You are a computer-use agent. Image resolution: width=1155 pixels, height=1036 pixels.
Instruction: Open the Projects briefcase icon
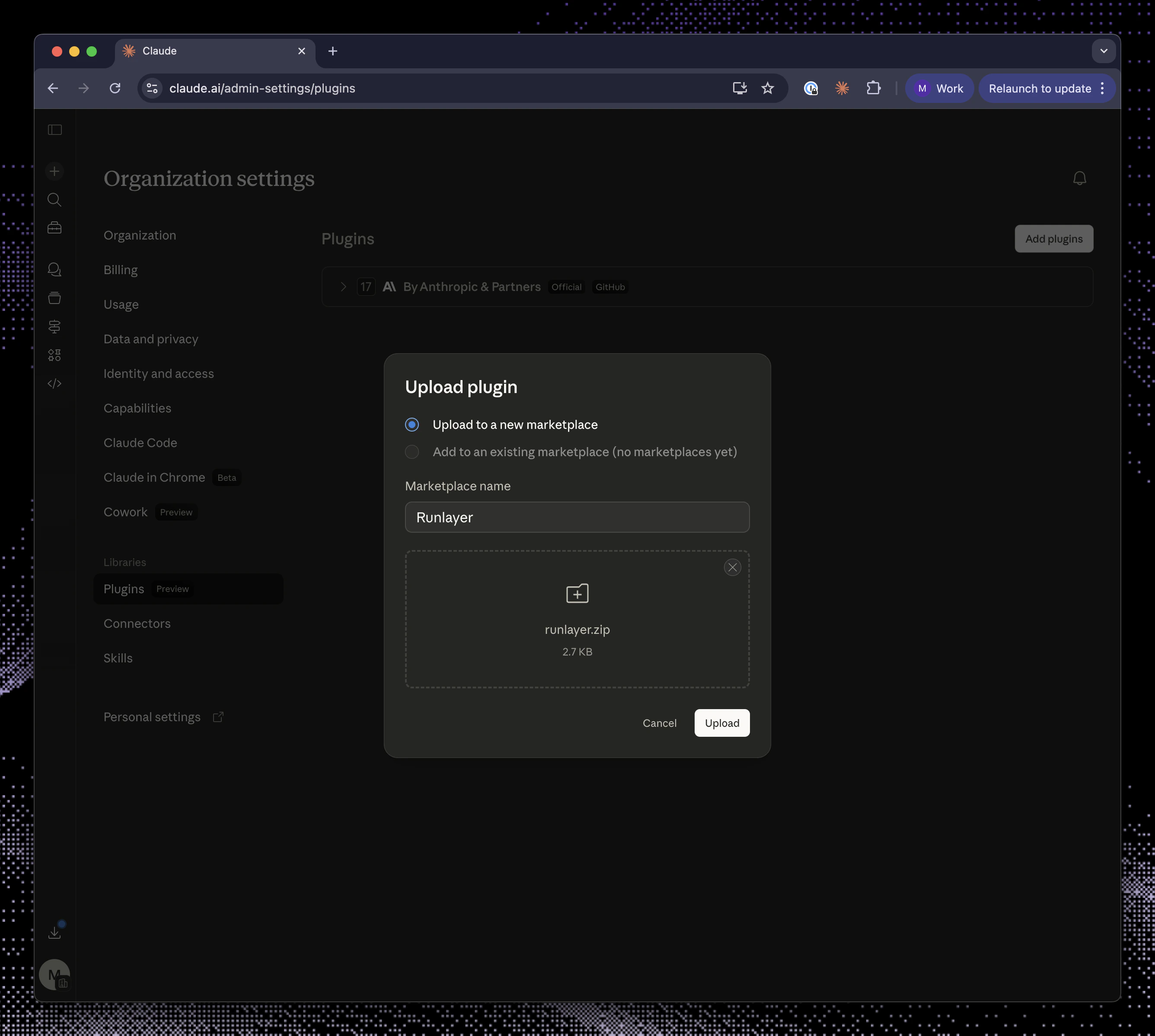coord(54,227)
